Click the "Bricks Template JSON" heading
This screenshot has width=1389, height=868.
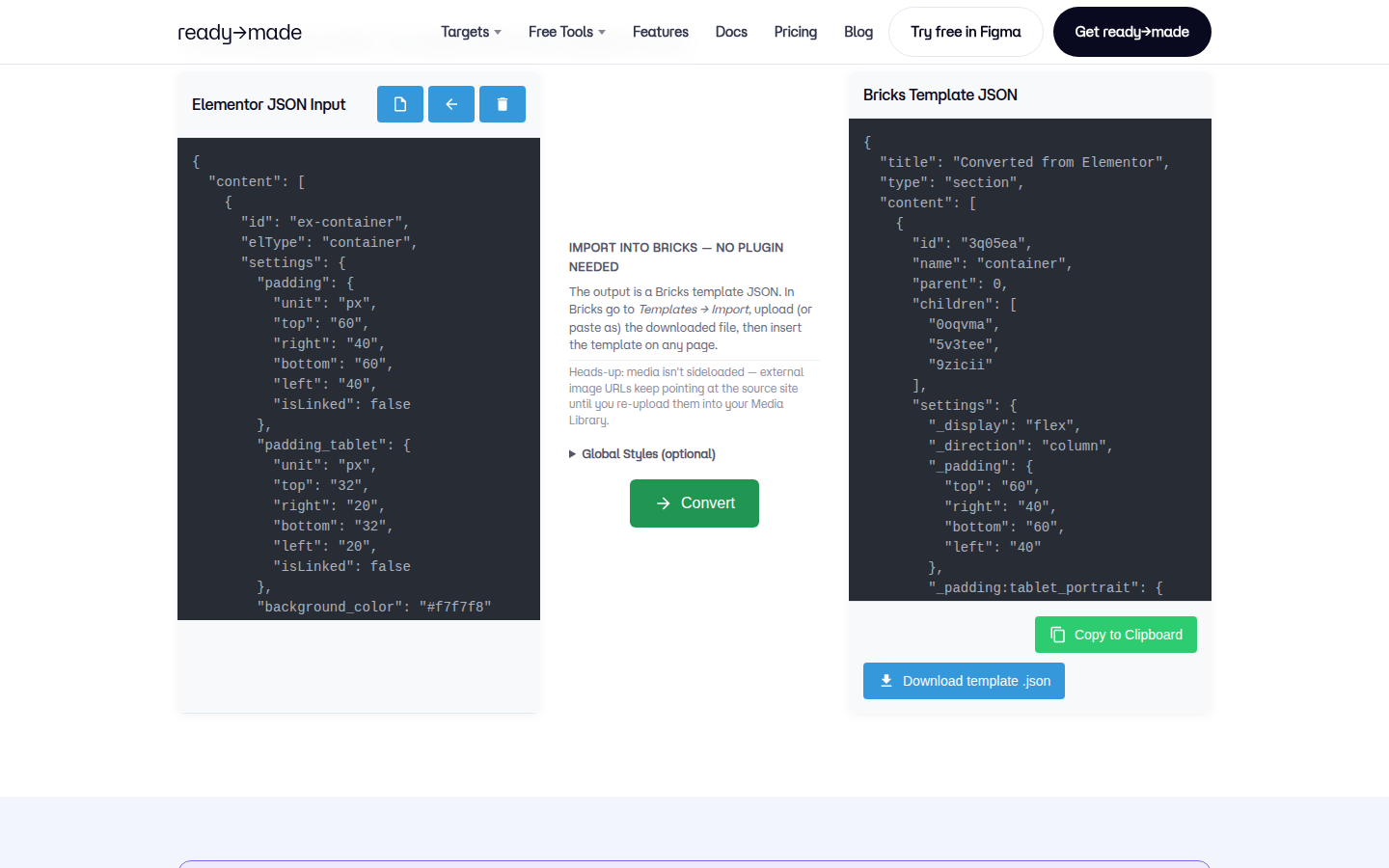(x=940, y=95)
